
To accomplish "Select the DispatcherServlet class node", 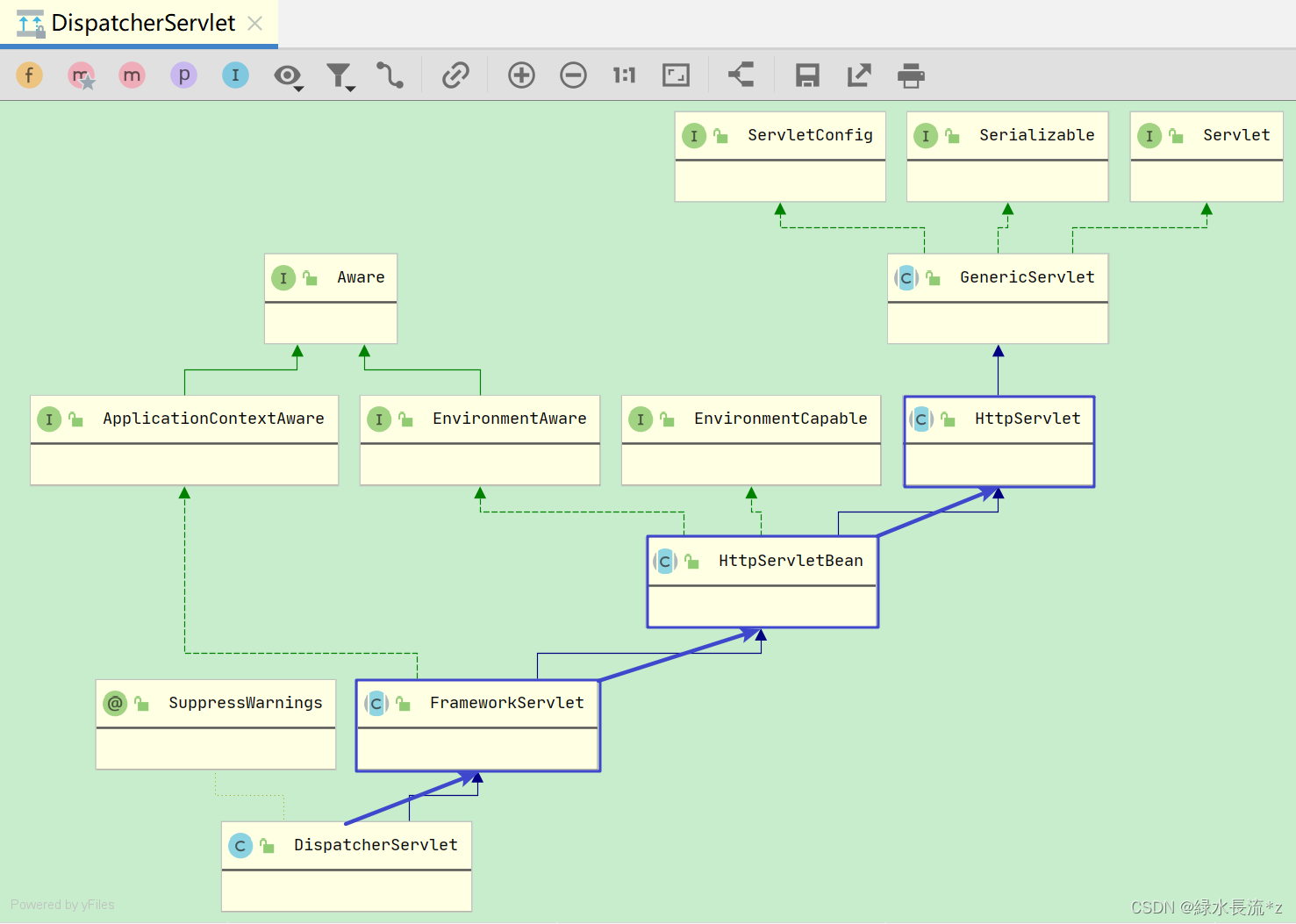I will tap(347, 867).
